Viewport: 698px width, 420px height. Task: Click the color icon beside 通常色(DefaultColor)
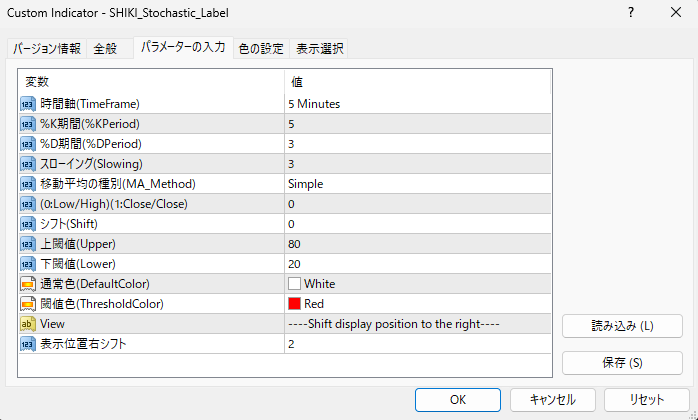pyautogui.click(x=28, y=283)
